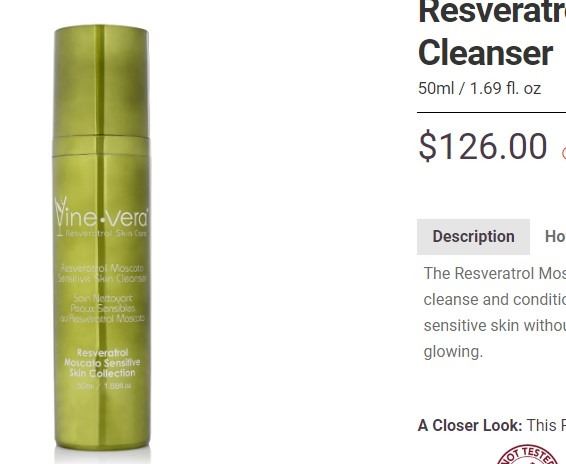Switch to the partially visible 'Ho' tab

555,237
